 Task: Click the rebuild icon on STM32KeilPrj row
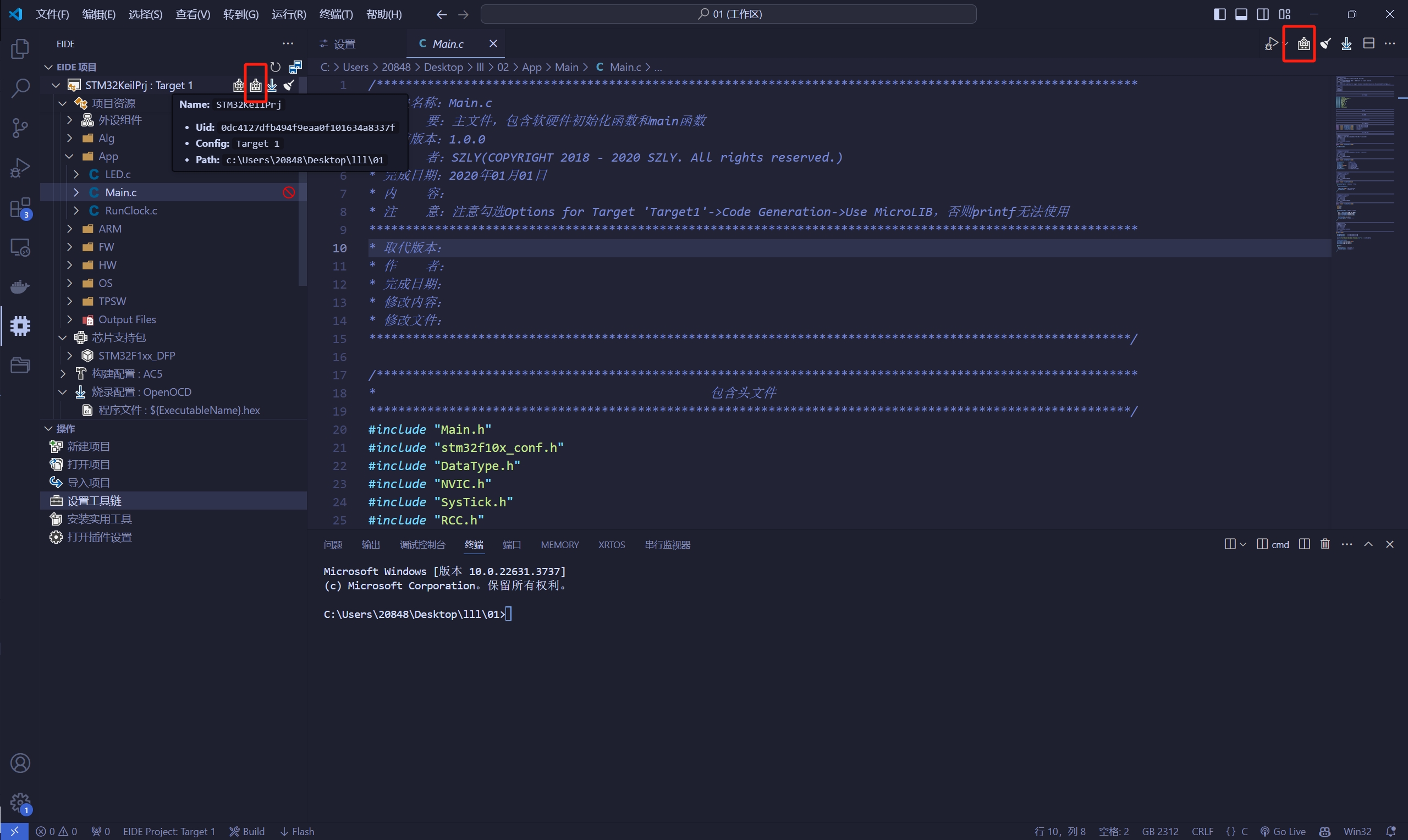pos(256,85)
